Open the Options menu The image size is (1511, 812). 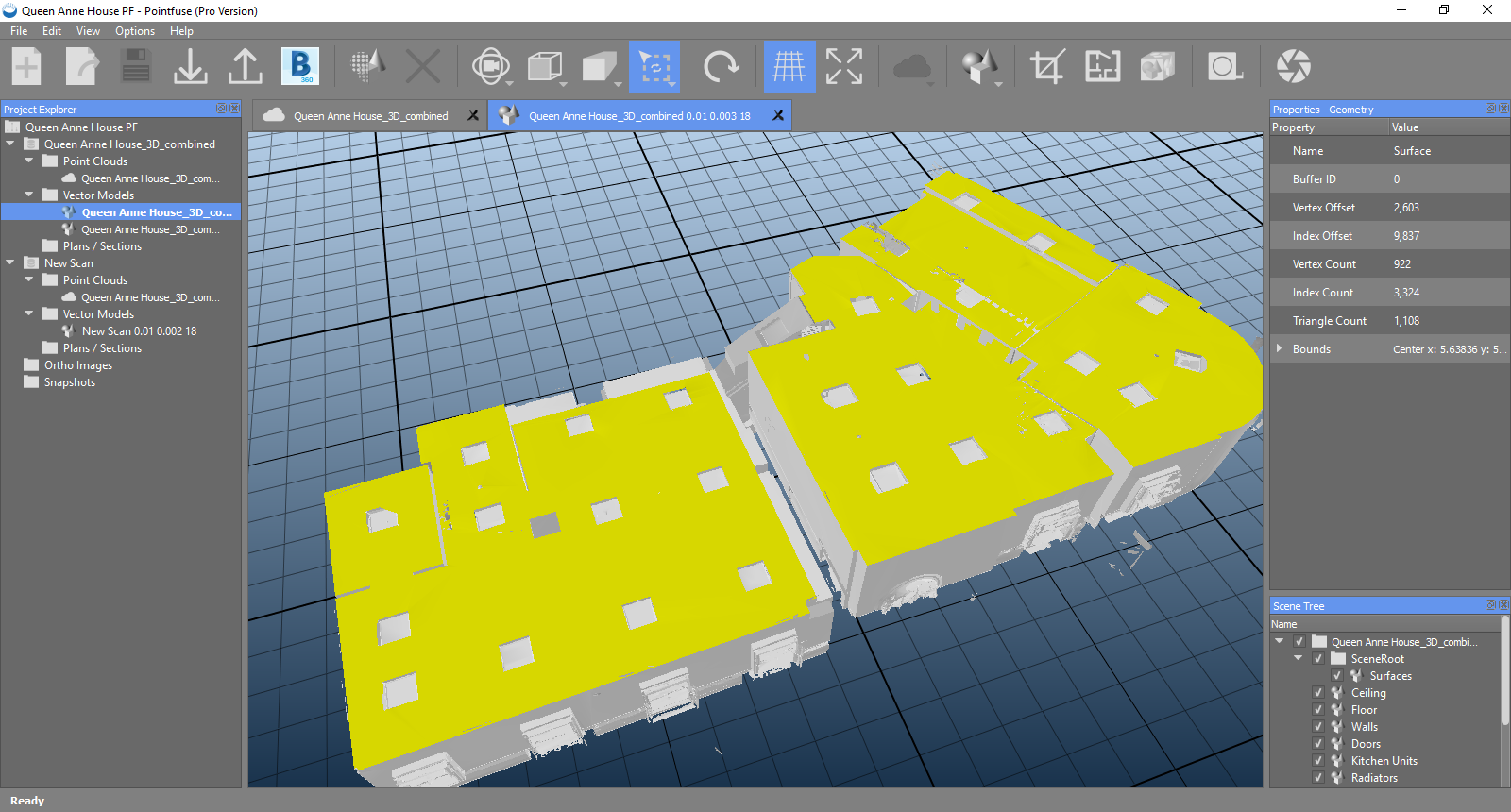tap(135, 31)
